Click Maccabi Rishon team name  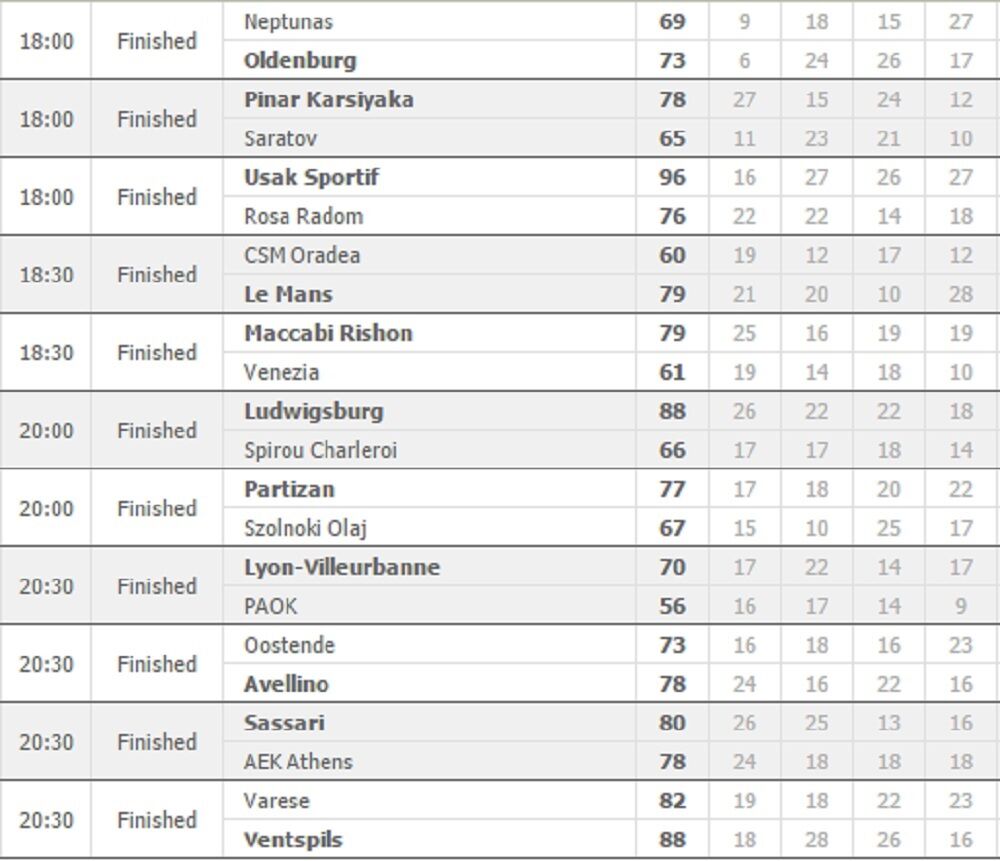[x=328, y=333]
